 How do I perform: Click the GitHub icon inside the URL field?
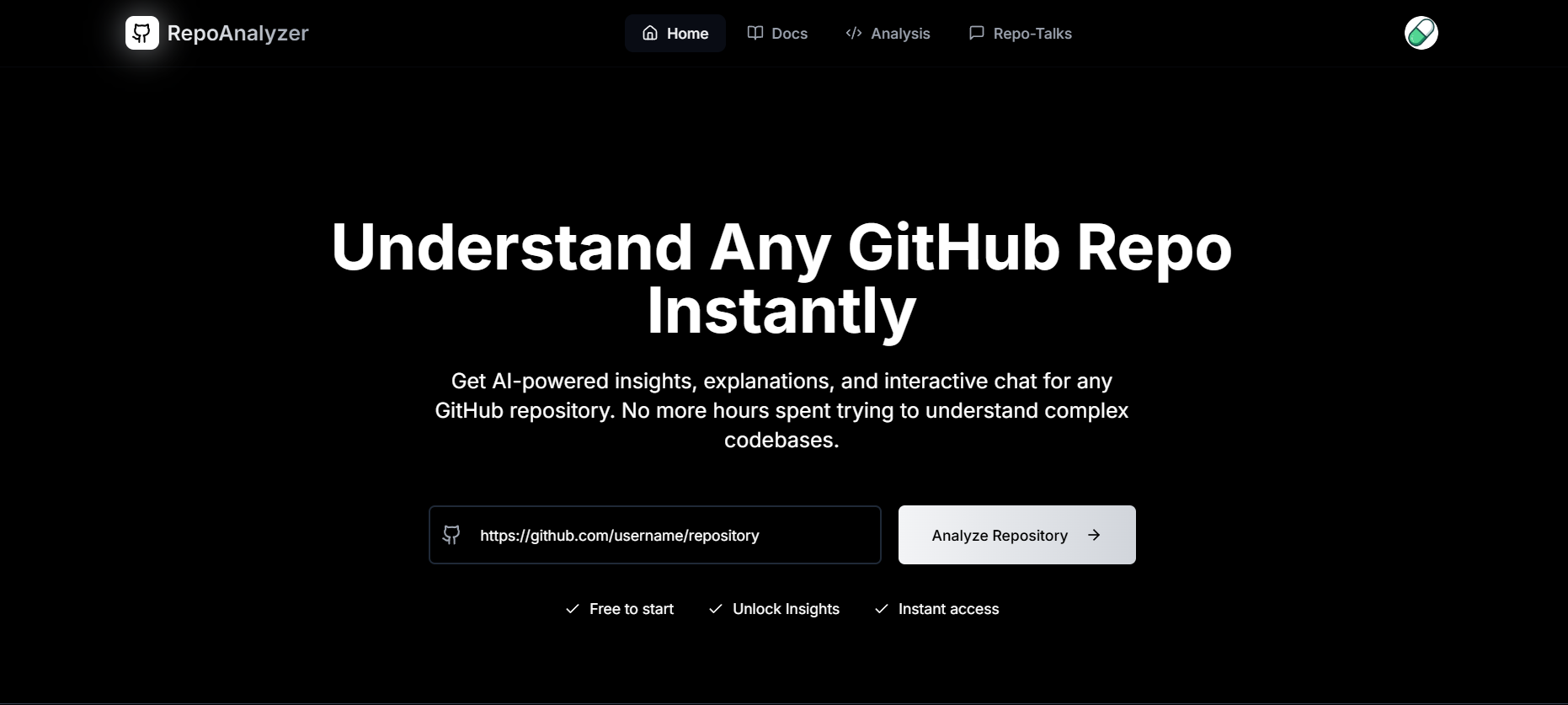452,535
